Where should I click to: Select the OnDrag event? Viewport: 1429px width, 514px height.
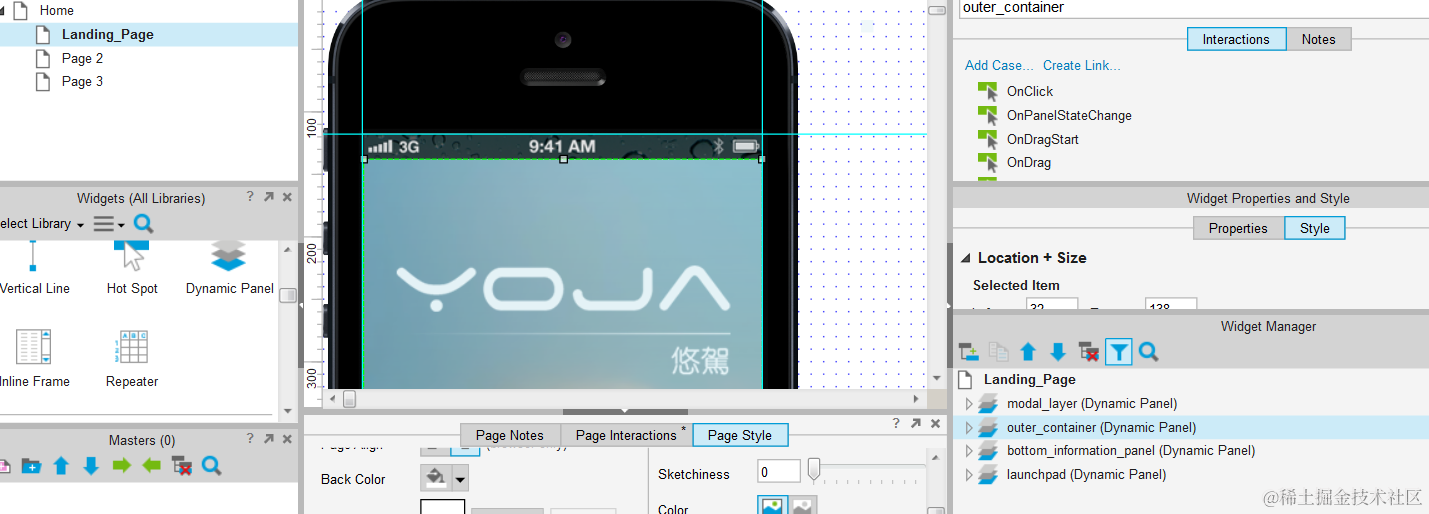coord(1028,162)
